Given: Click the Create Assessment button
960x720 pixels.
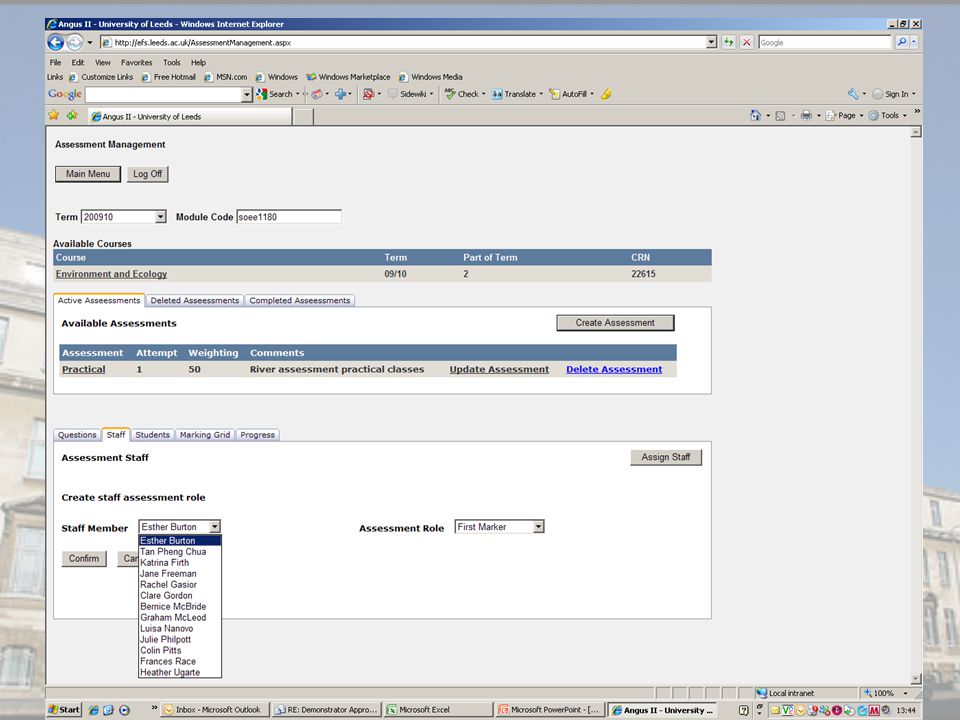Looking at the screenshot, I should 615,323.
